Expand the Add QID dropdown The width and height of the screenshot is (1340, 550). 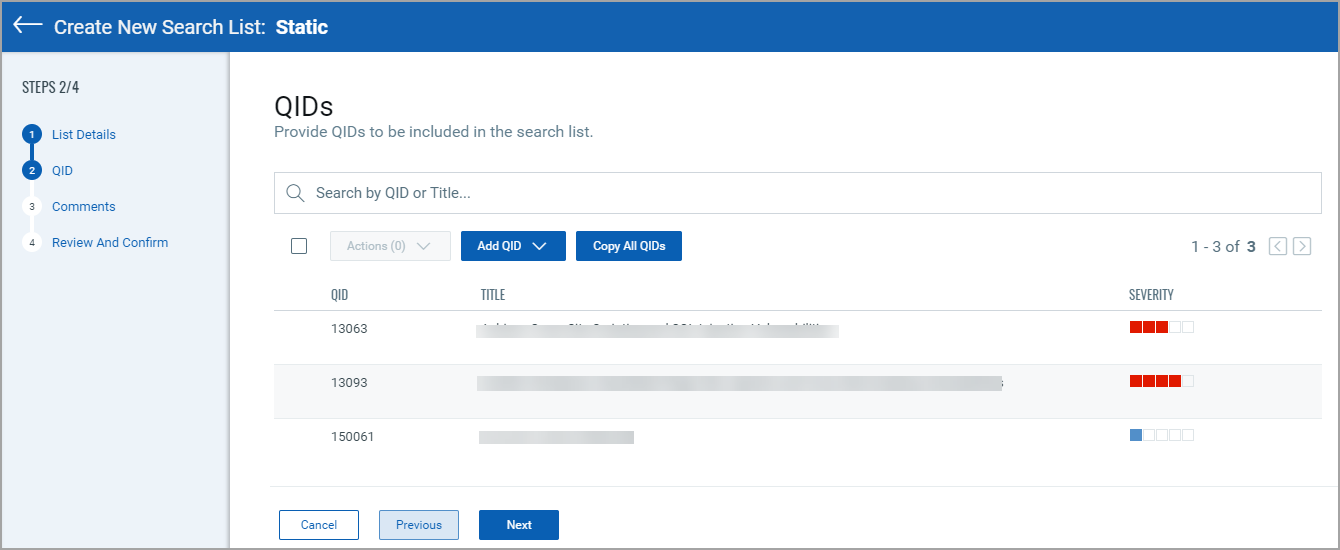click(513, 246)
